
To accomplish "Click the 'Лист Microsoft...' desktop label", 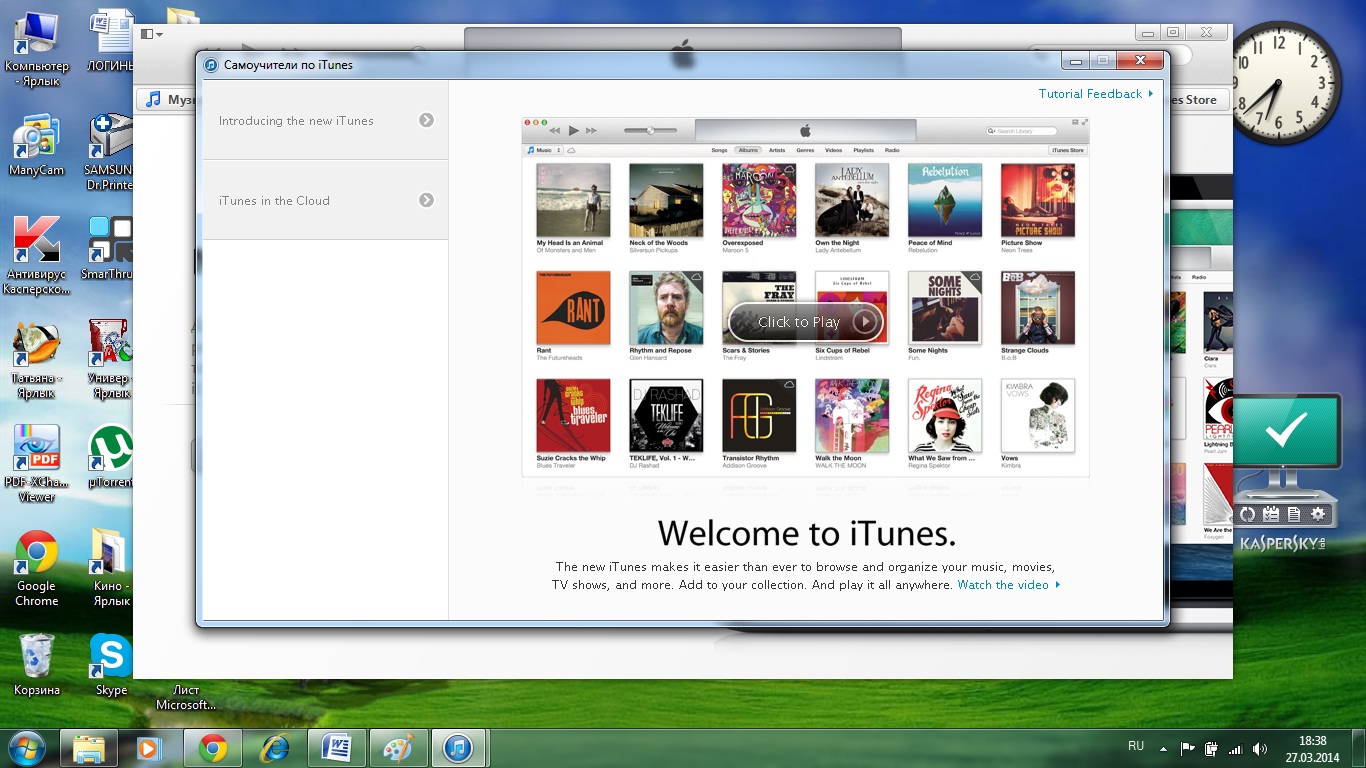I will click(185, 697).
